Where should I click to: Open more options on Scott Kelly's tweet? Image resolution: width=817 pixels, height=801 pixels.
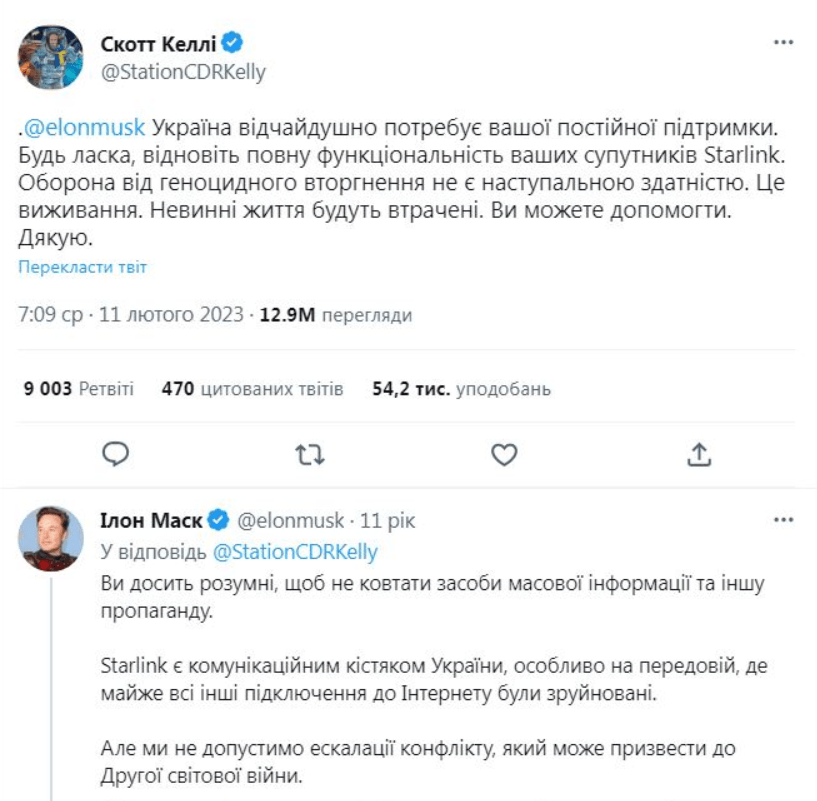(784, 45)
